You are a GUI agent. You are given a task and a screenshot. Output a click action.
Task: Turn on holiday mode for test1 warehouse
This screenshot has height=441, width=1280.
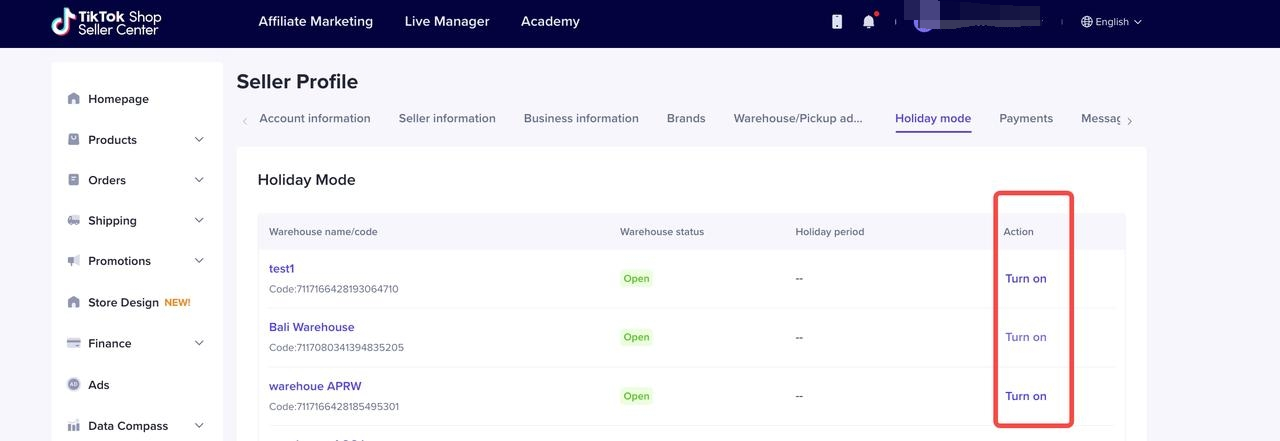1025,279
